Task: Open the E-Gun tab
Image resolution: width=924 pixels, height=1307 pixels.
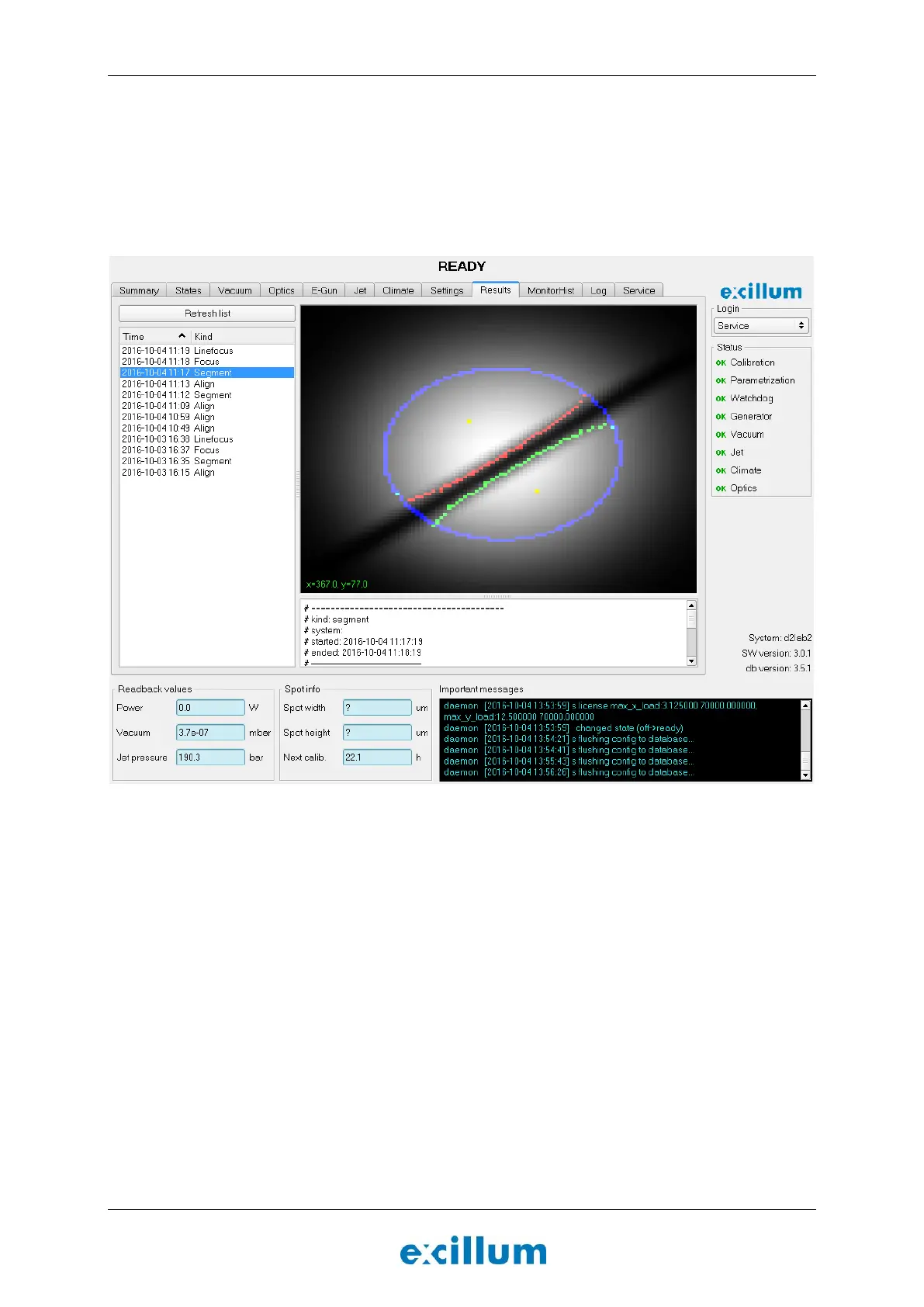Action: (x=324, y=291)
